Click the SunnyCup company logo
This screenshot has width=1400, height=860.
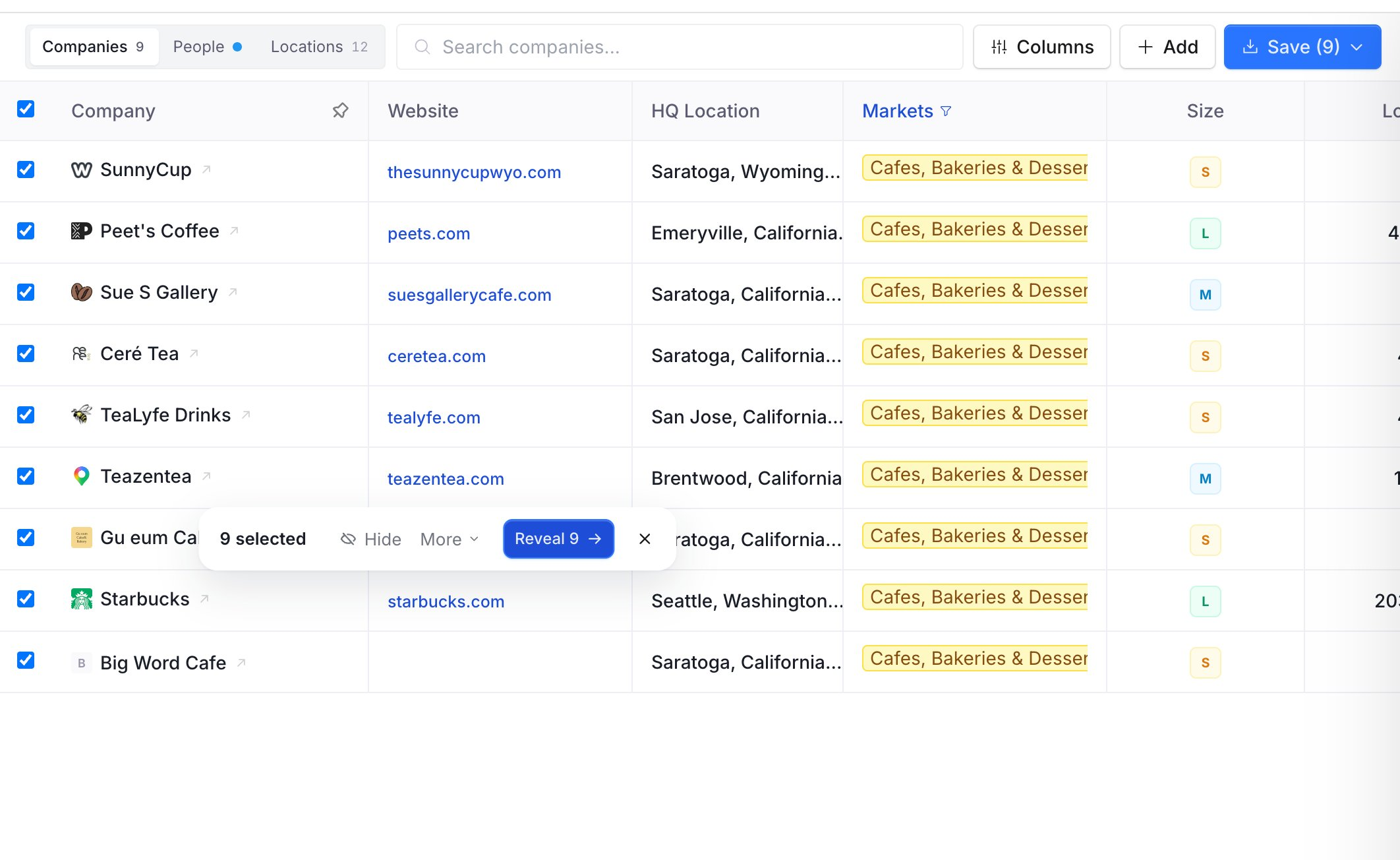point(82,170)
